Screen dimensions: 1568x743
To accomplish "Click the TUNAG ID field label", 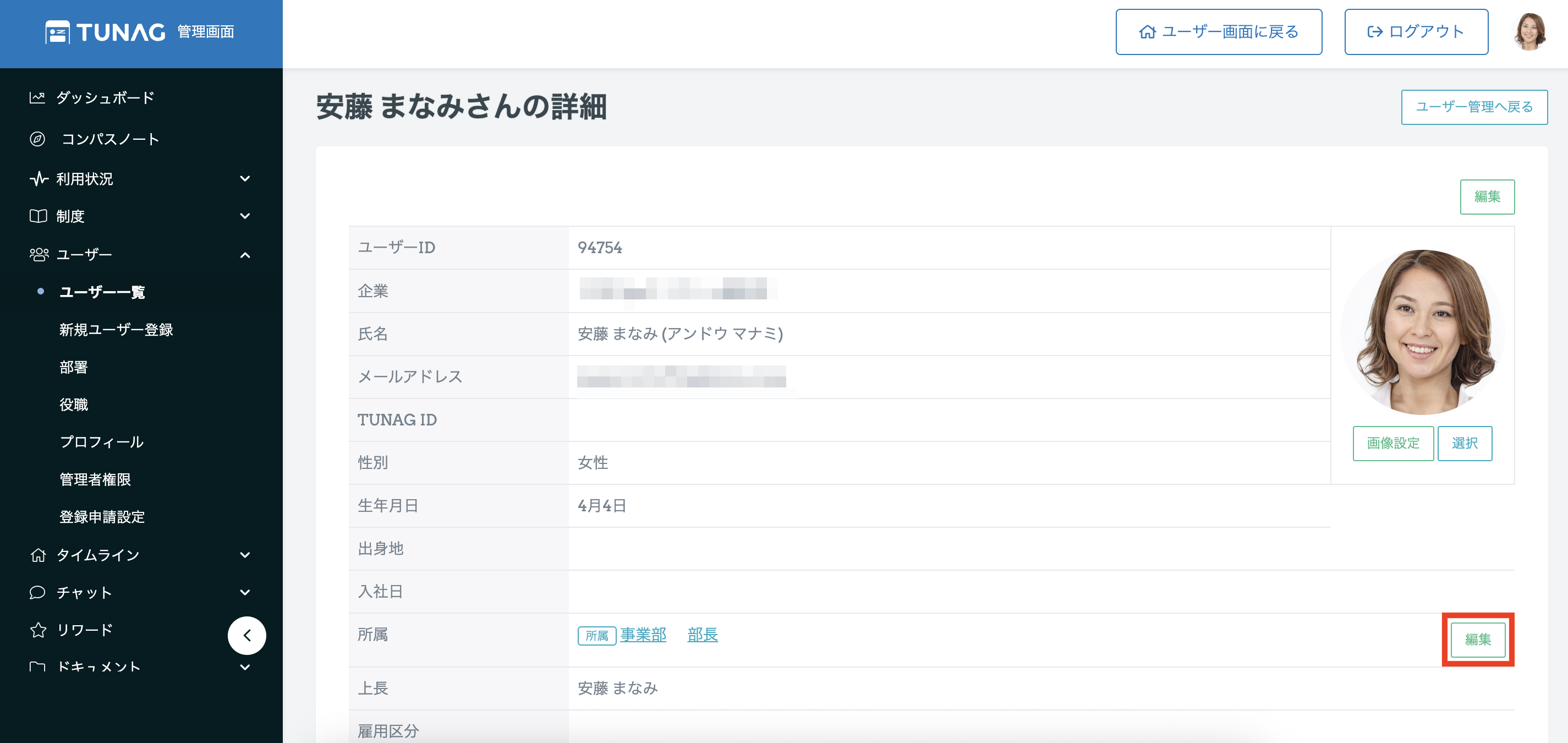I will point(397,419).
